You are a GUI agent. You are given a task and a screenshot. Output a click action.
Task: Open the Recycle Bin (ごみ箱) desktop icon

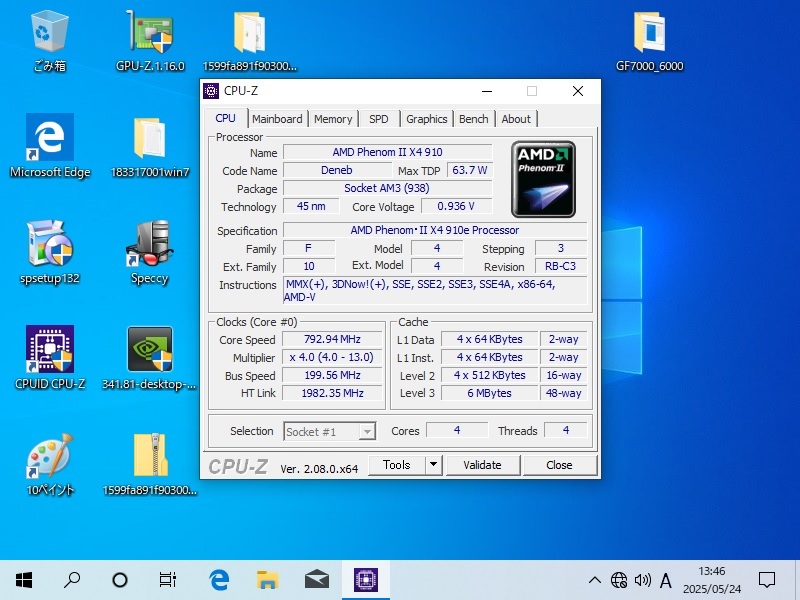point(49,41)
